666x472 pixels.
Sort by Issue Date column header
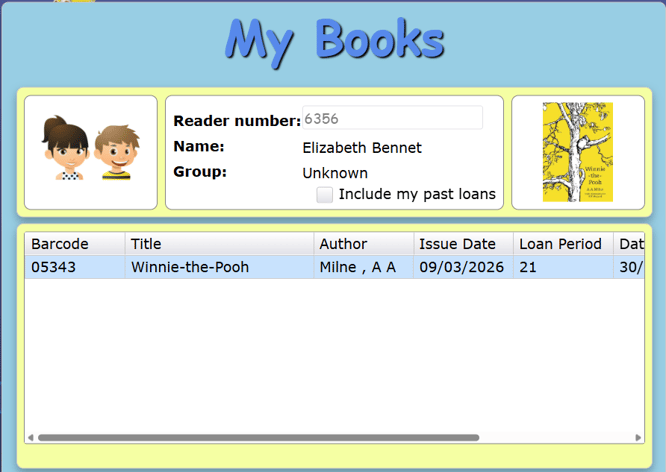[x=463, y=244]
